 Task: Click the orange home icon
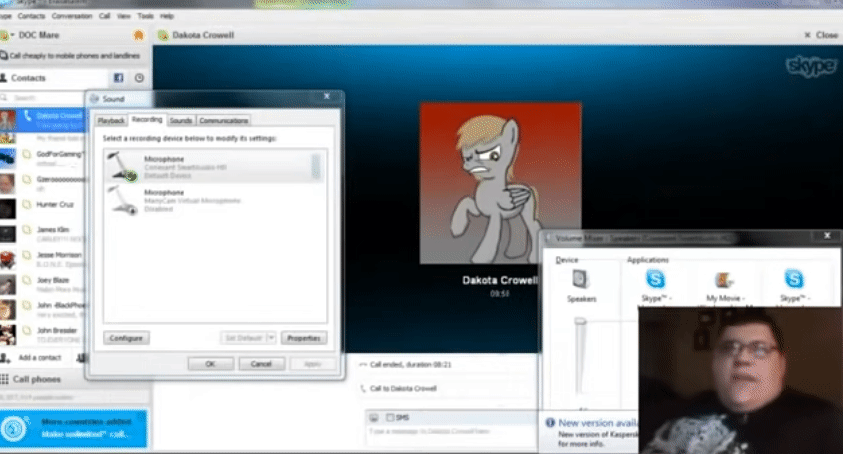pyautogui.click(x=139, y=36)
